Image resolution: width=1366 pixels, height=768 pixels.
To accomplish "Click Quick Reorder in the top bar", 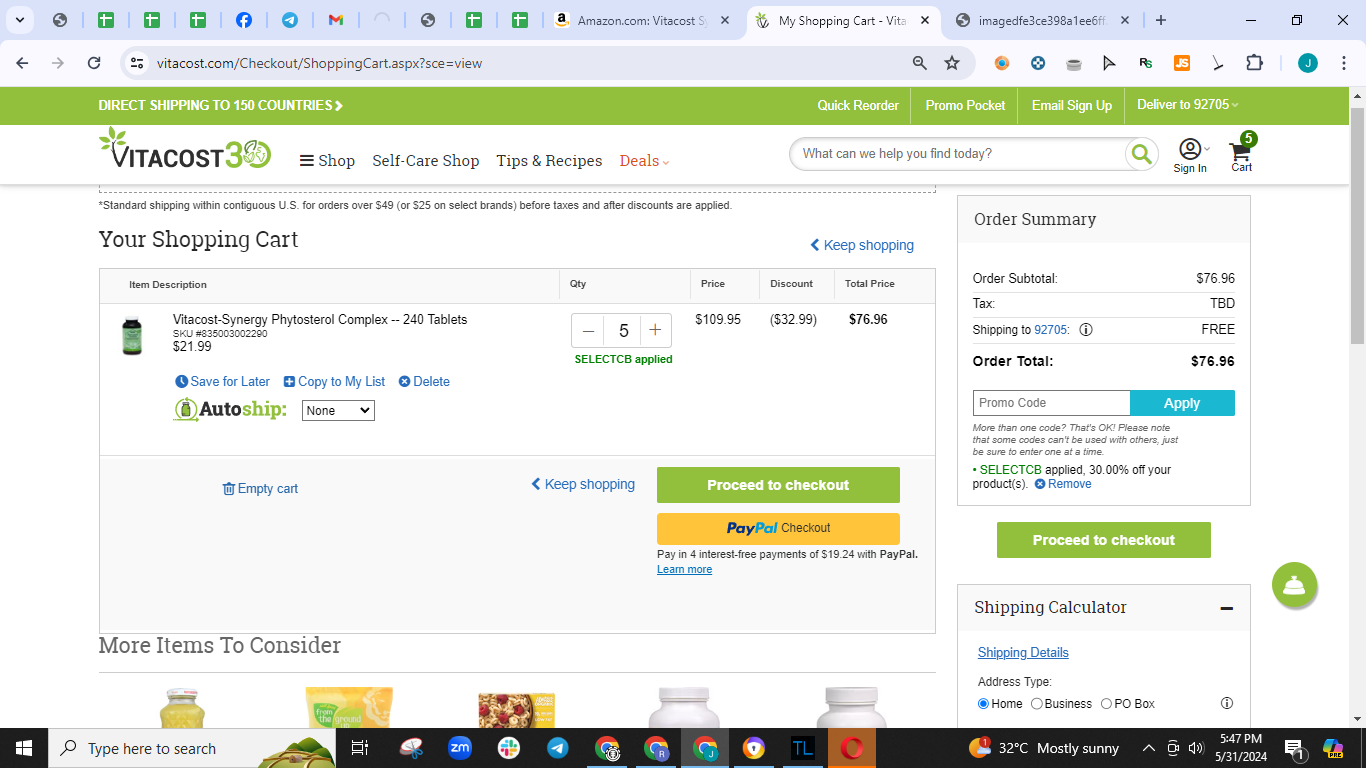I will tap(858, 105).
